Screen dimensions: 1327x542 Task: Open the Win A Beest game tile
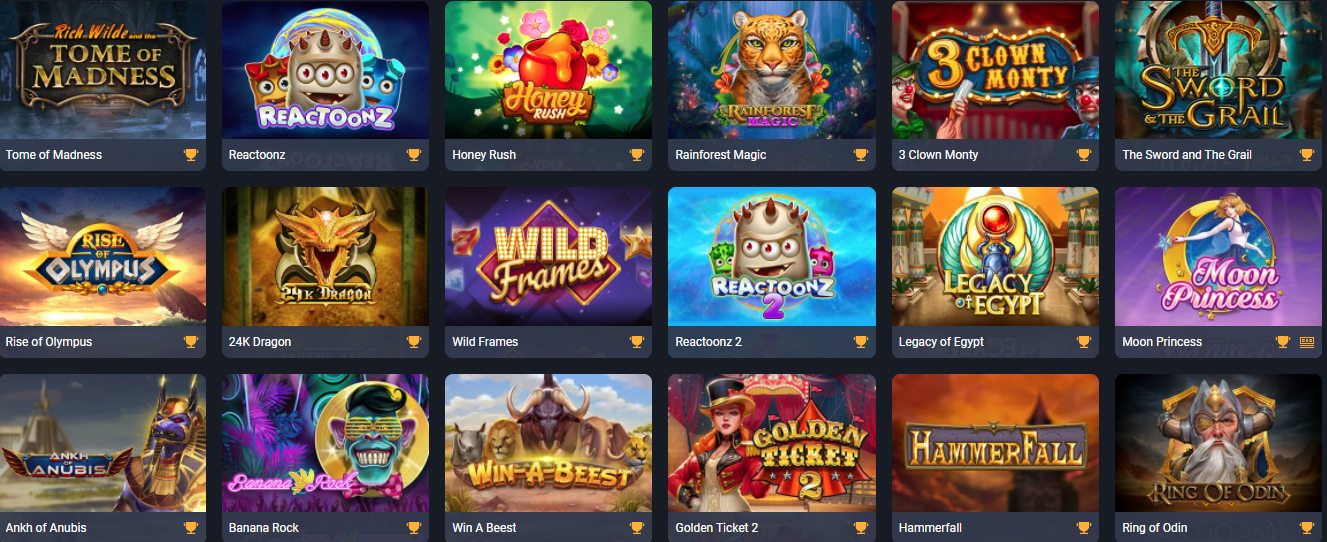coord(549,444)
